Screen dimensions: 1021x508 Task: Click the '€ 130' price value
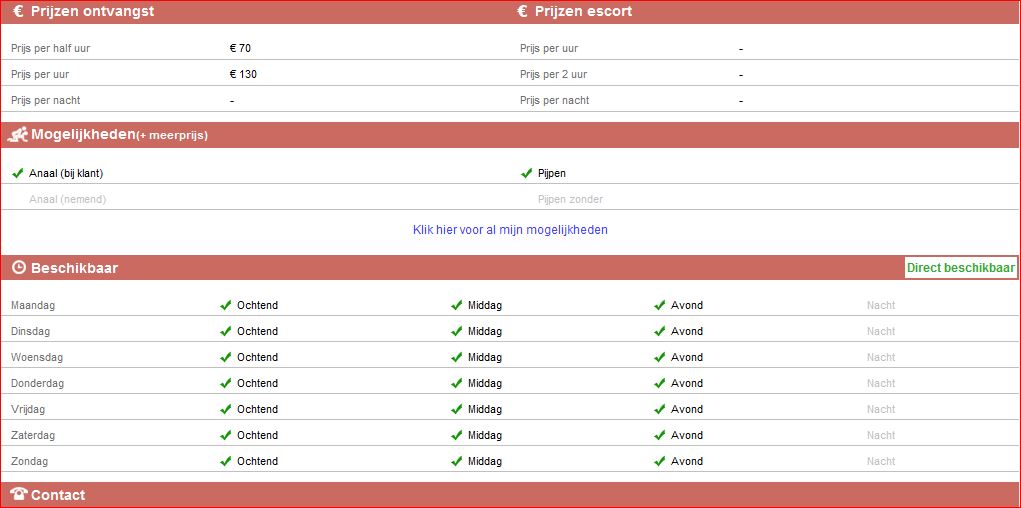[244, 74]
